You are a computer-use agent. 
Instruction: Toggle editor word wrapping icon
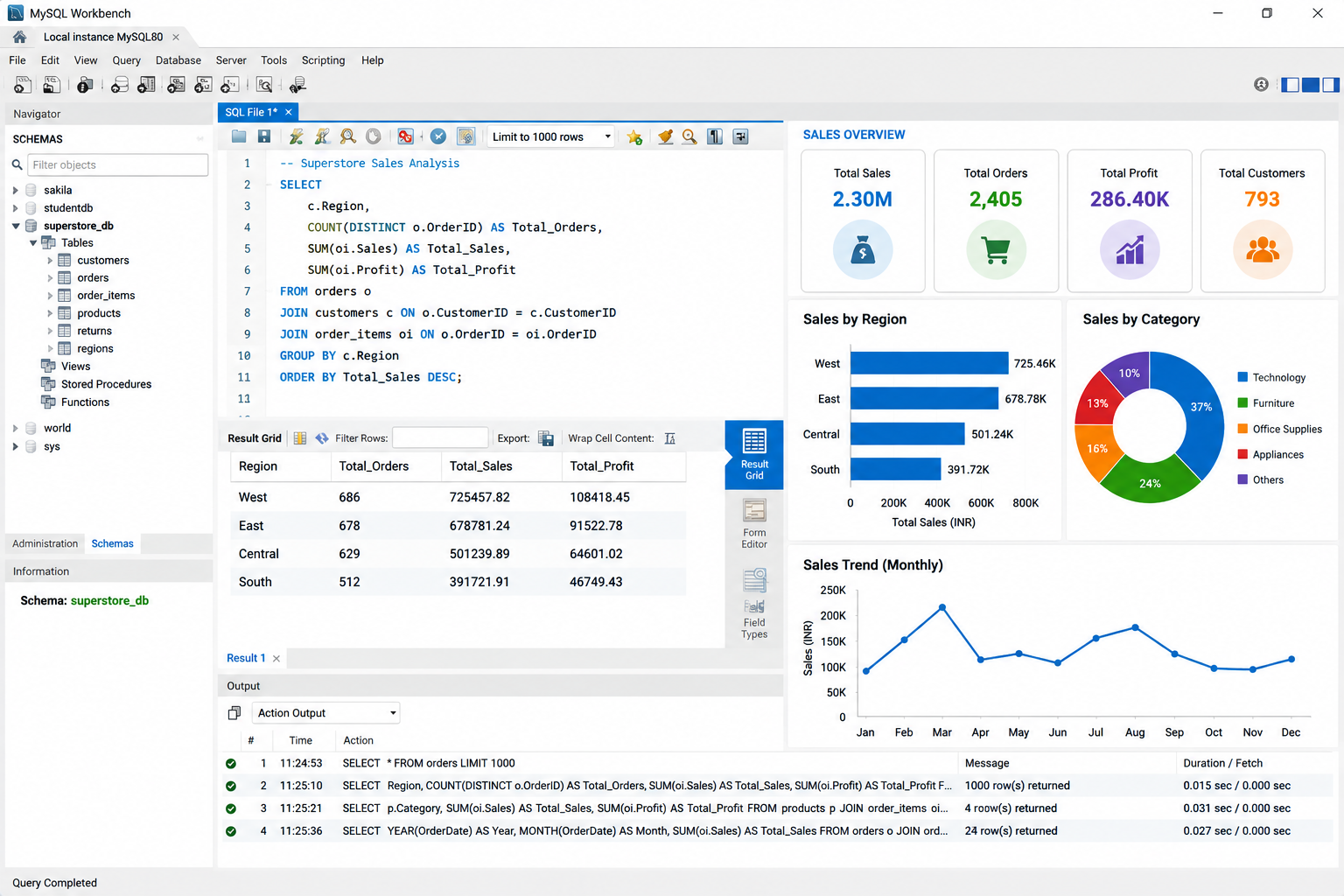coord(740,136)
